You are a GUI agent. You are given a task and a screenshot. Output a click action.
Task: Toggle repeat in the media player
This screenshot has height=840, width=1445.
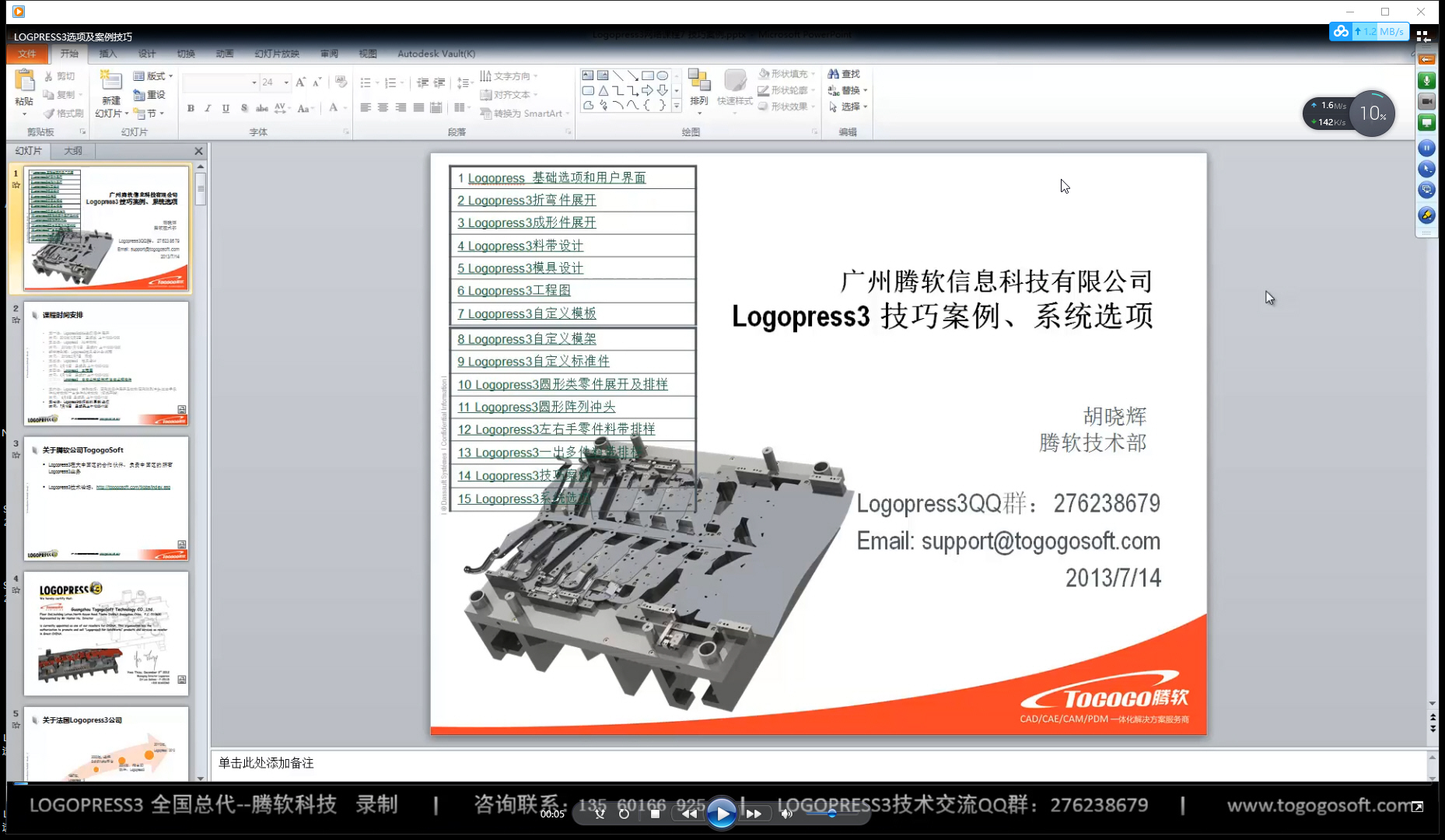624,814
